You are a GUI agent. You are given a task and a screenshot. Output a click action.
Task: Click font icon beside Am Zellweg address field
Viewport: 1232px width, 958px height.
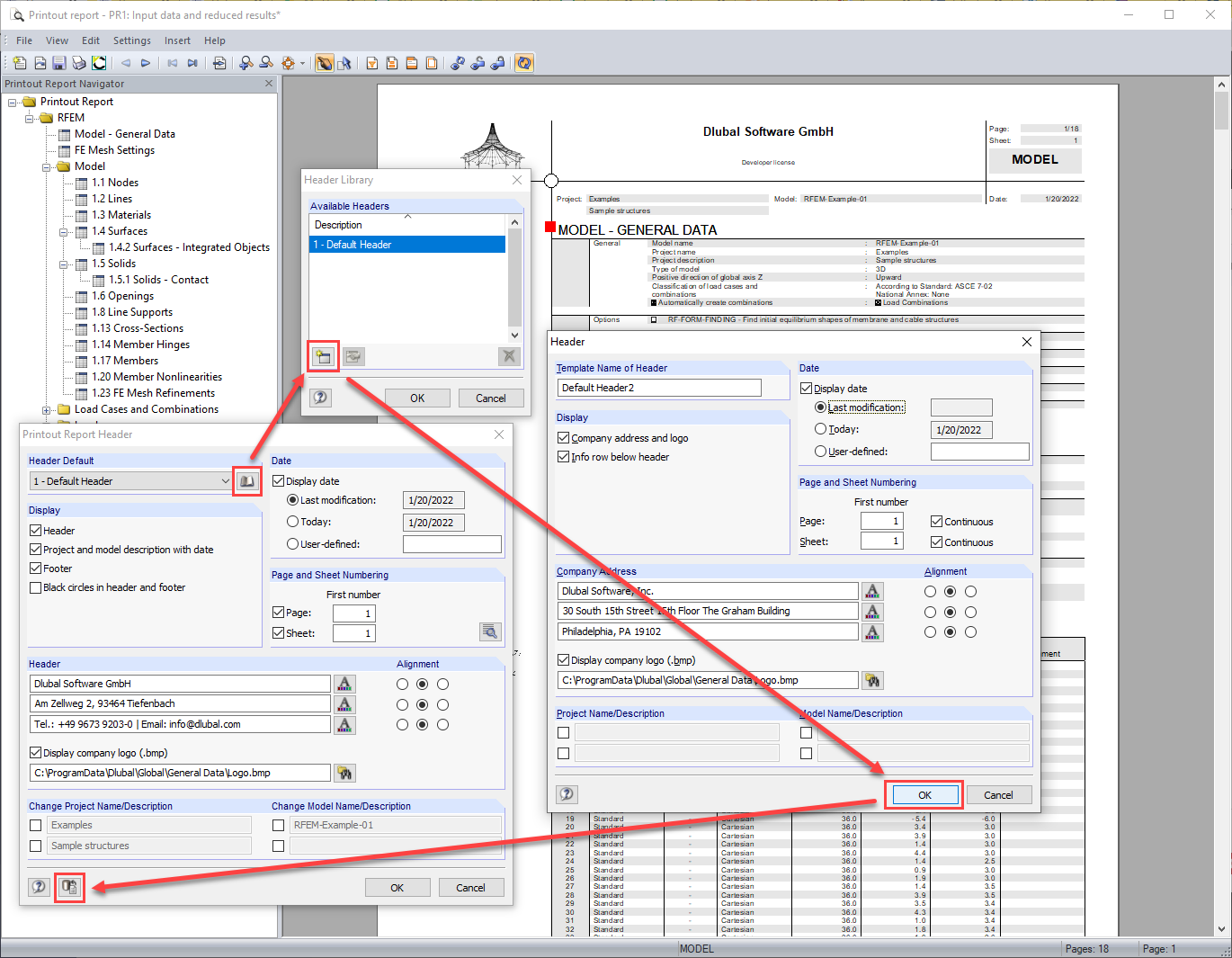tap(344, 704)
